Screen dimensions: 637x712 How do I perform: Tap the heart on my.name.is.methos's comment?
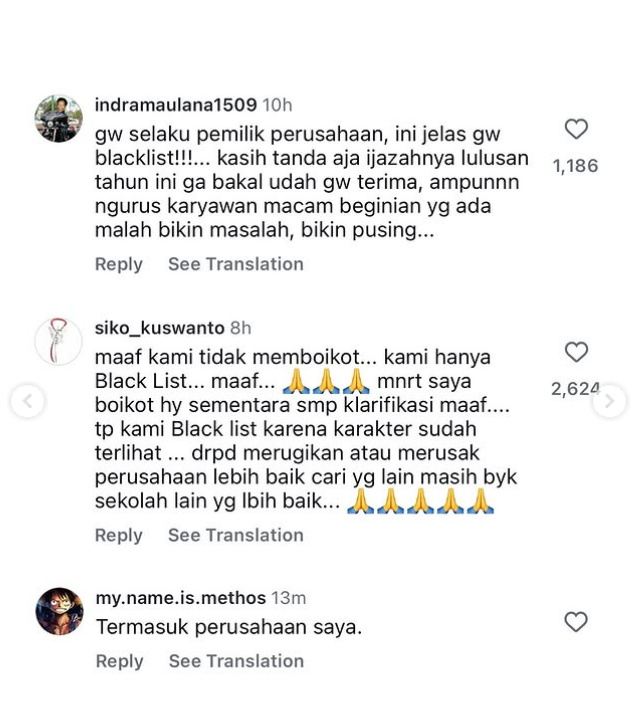click(x=576, y=622)
